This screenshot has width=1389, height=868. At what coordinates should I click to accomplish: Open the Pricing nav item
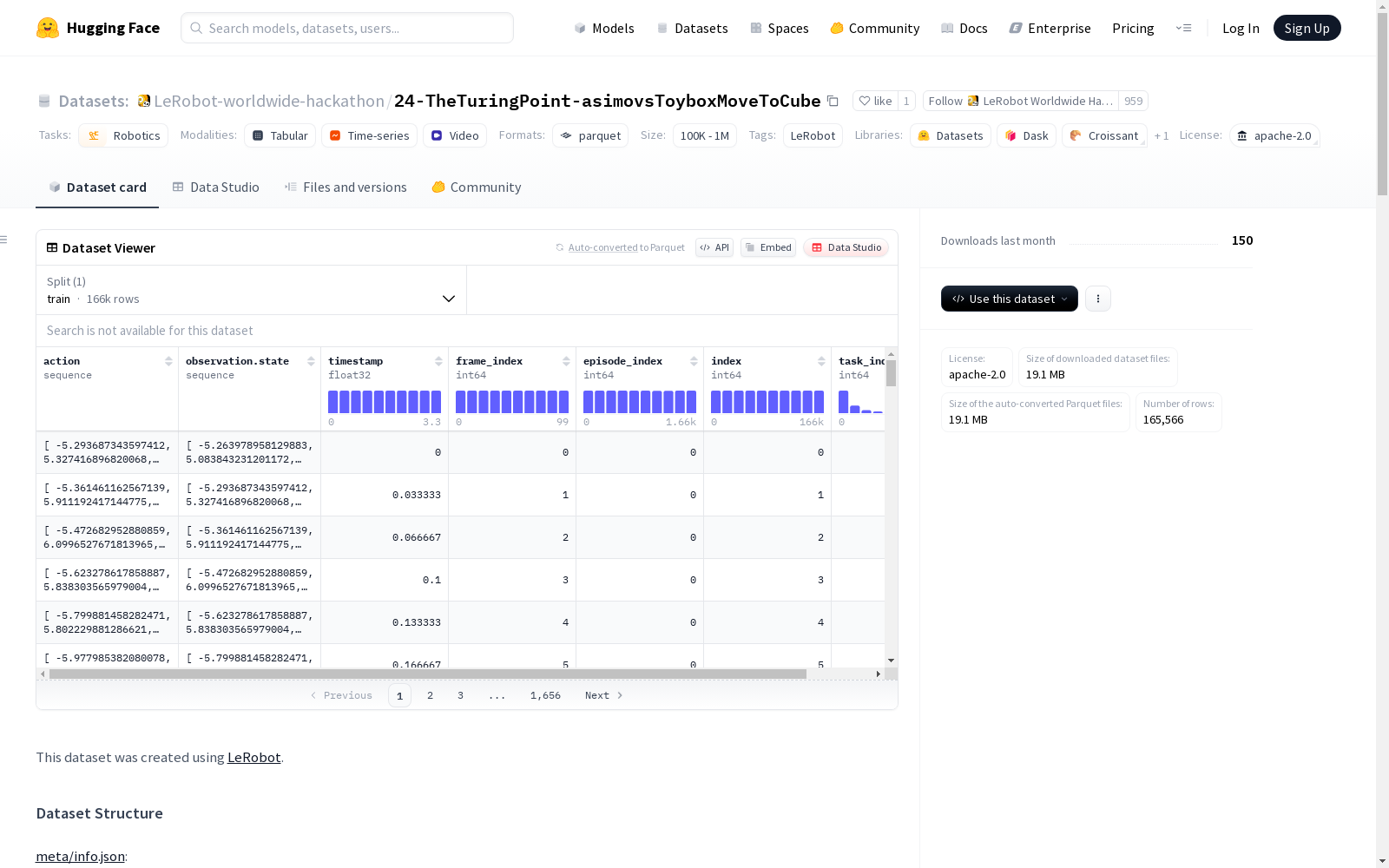[x=1133, y=28]
